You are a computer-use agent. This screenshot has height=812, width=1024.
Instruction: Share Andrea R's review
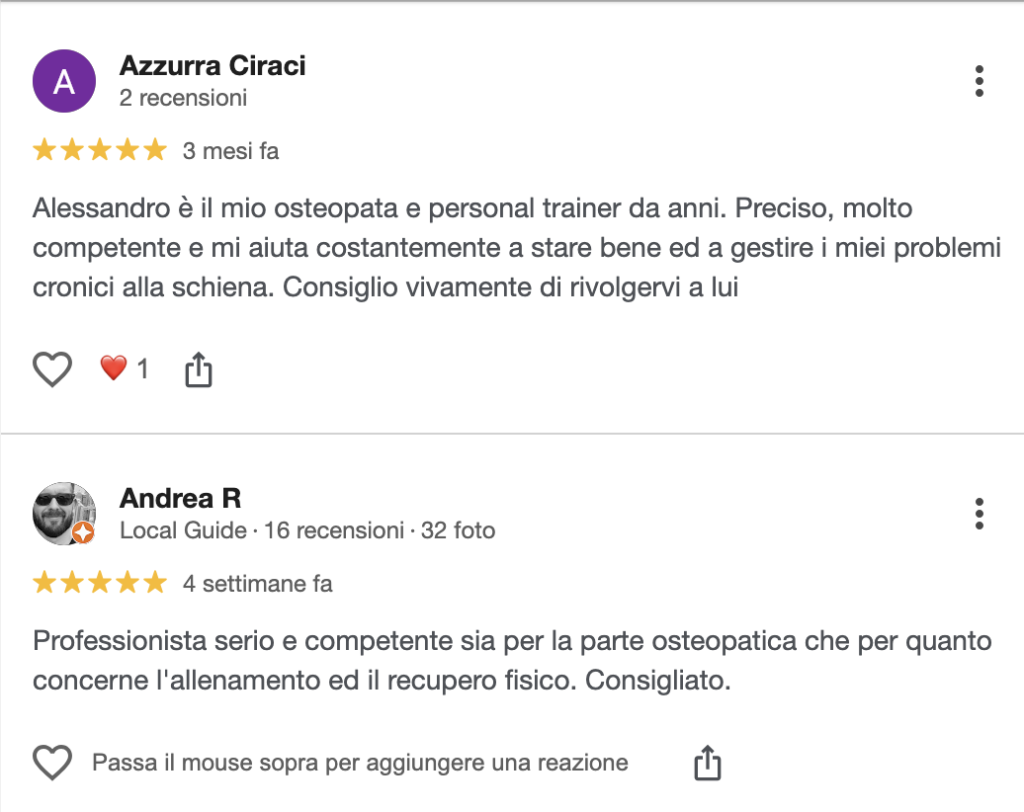coord(707,763)
